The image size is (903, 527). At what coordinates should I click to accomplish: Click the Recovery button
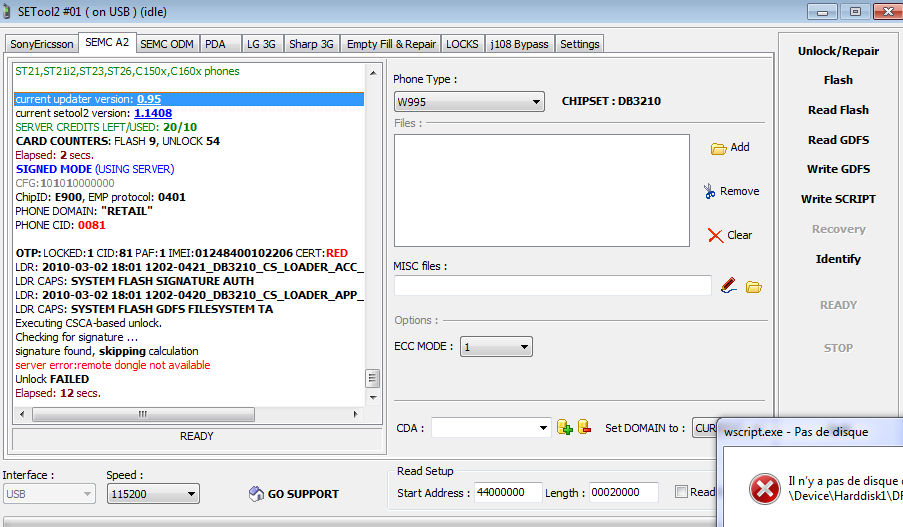pos(838,229)
